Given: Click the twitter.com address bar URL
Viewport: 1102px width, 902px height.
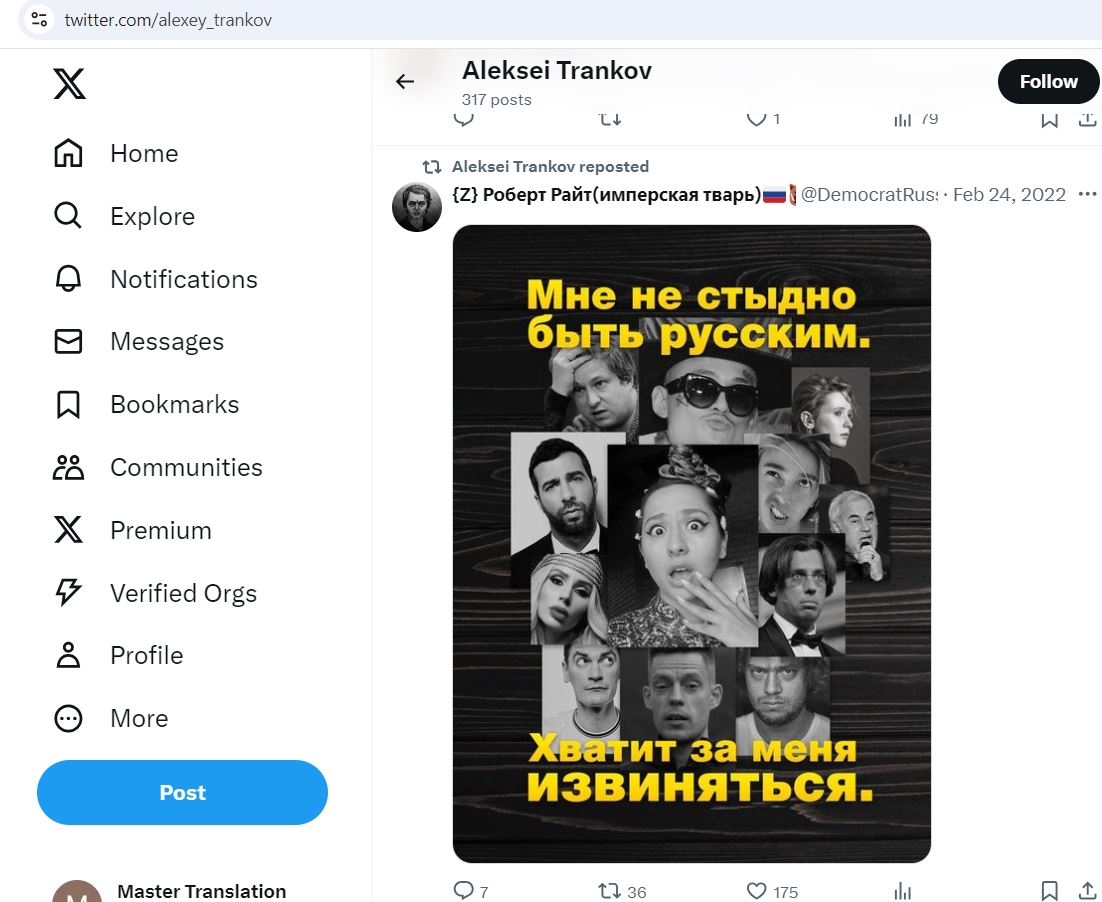Looking at the screenshot, I should (x=168, y=20).
